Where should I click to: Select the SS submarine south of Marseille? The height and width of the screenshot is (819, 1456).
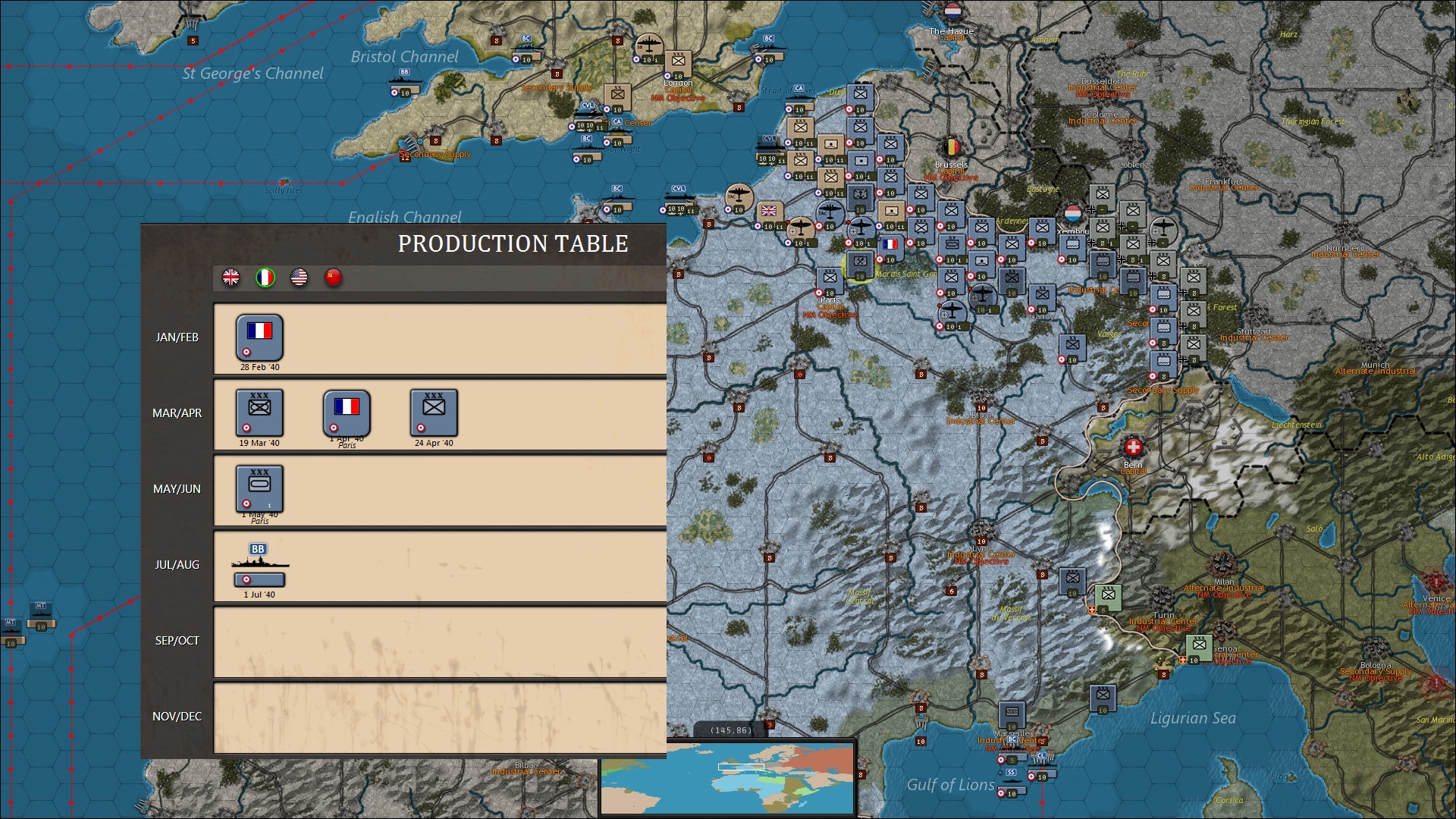click(x=1011, y=782)
